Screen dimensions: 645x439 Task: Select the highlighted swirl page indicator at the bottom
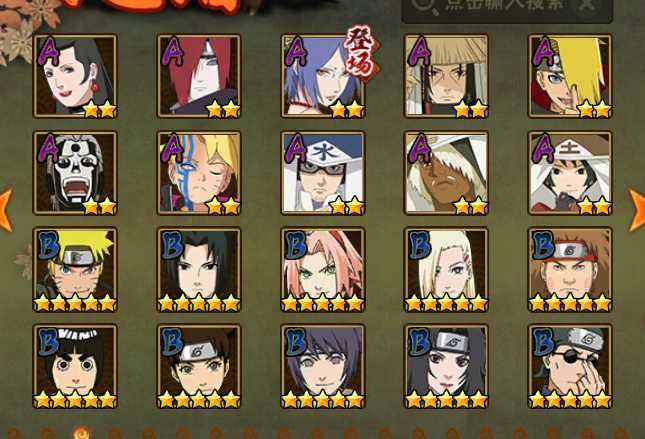pos(81,433)
